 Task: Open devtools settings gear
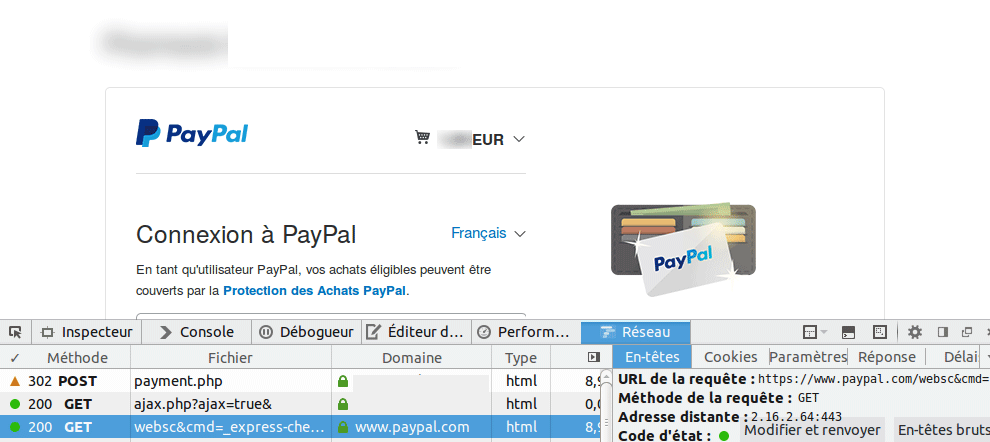[915, 332]
